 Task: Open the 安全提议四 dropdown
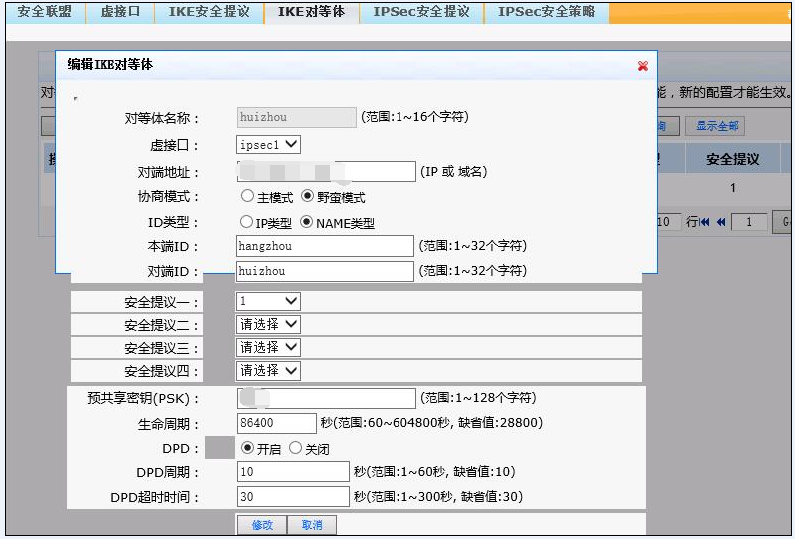pos(268,371)
